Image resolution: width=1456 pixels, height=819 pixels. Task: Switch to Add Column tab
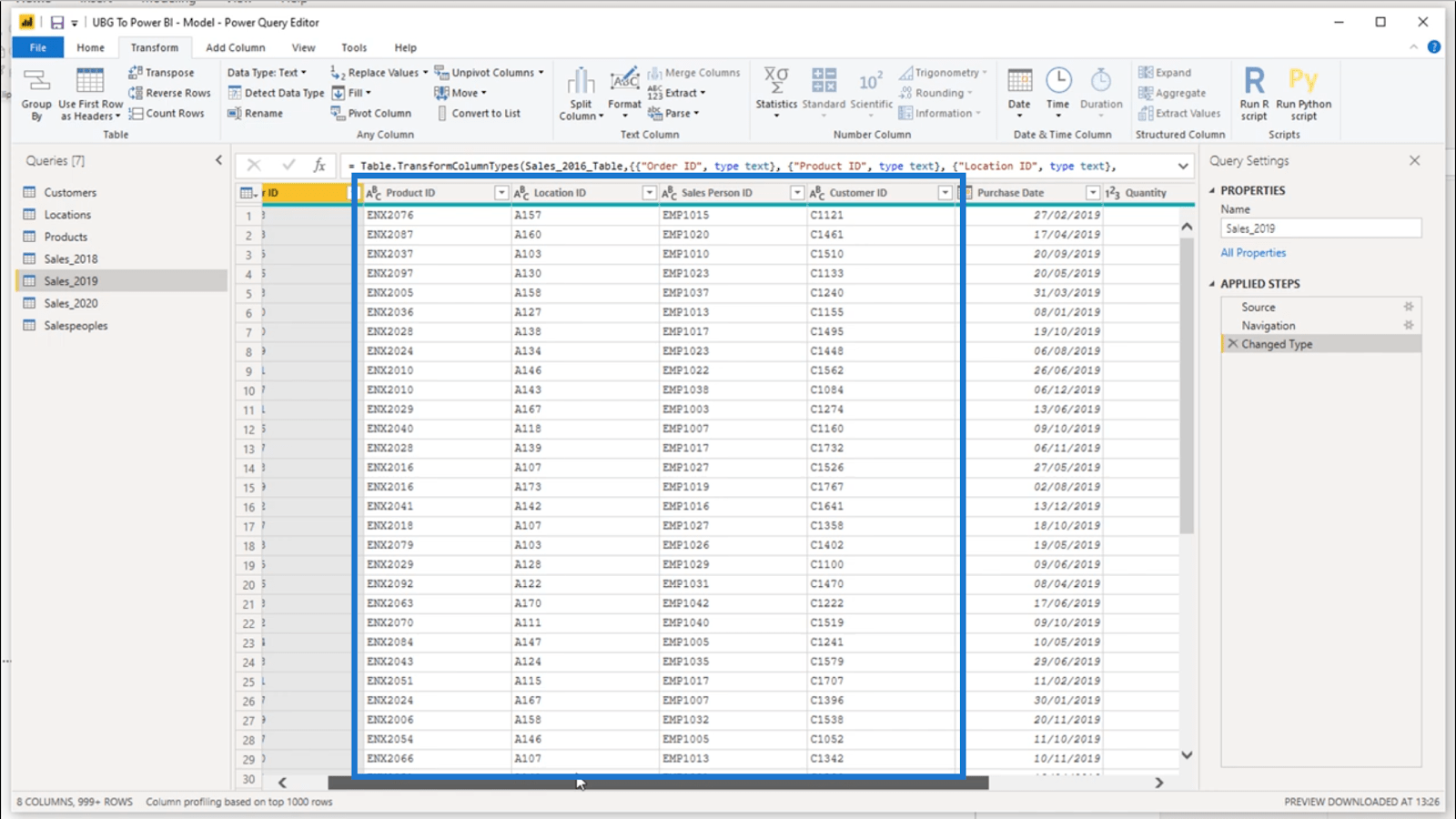[236, 47]
